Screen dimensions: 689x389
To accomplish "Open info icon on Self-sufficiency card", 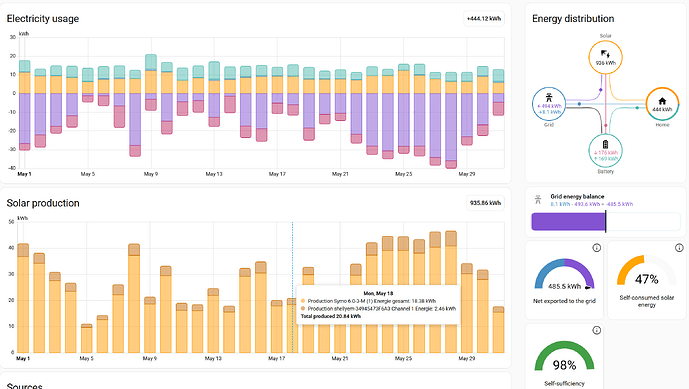I will (x=596, y=330).
